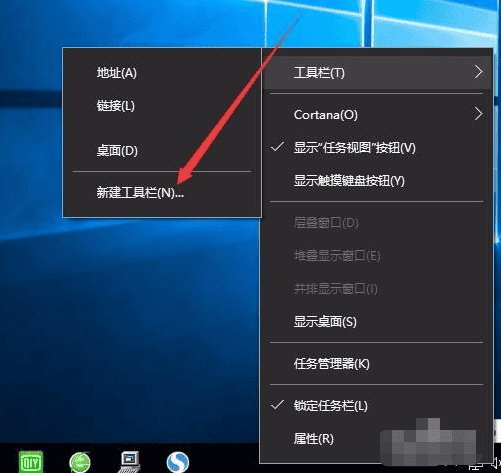Choose 链接(L) toolbar option
Screen dimensions: 501x473
click(162, 106)
